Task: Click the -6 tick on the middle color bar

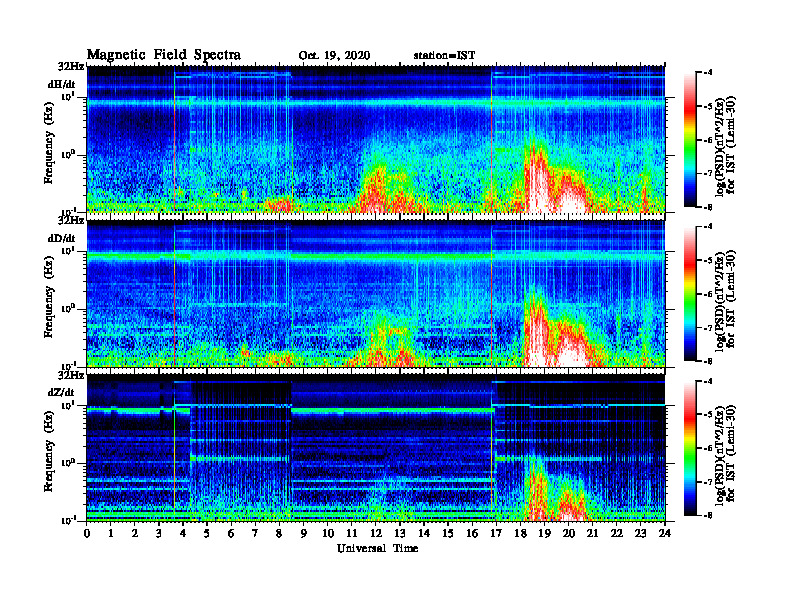Action: [706, 294]
